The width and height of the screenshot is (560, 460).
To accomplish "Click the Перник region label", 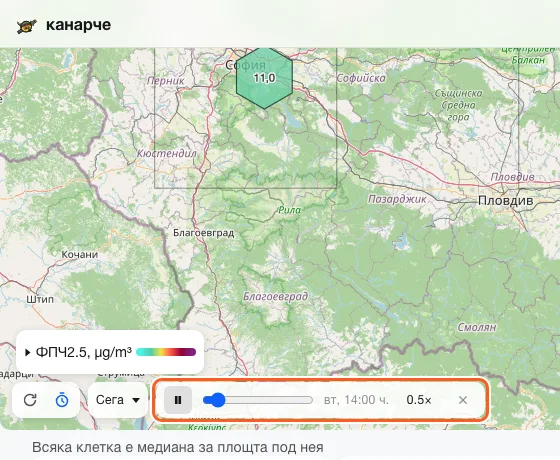I will click(166, 81).
